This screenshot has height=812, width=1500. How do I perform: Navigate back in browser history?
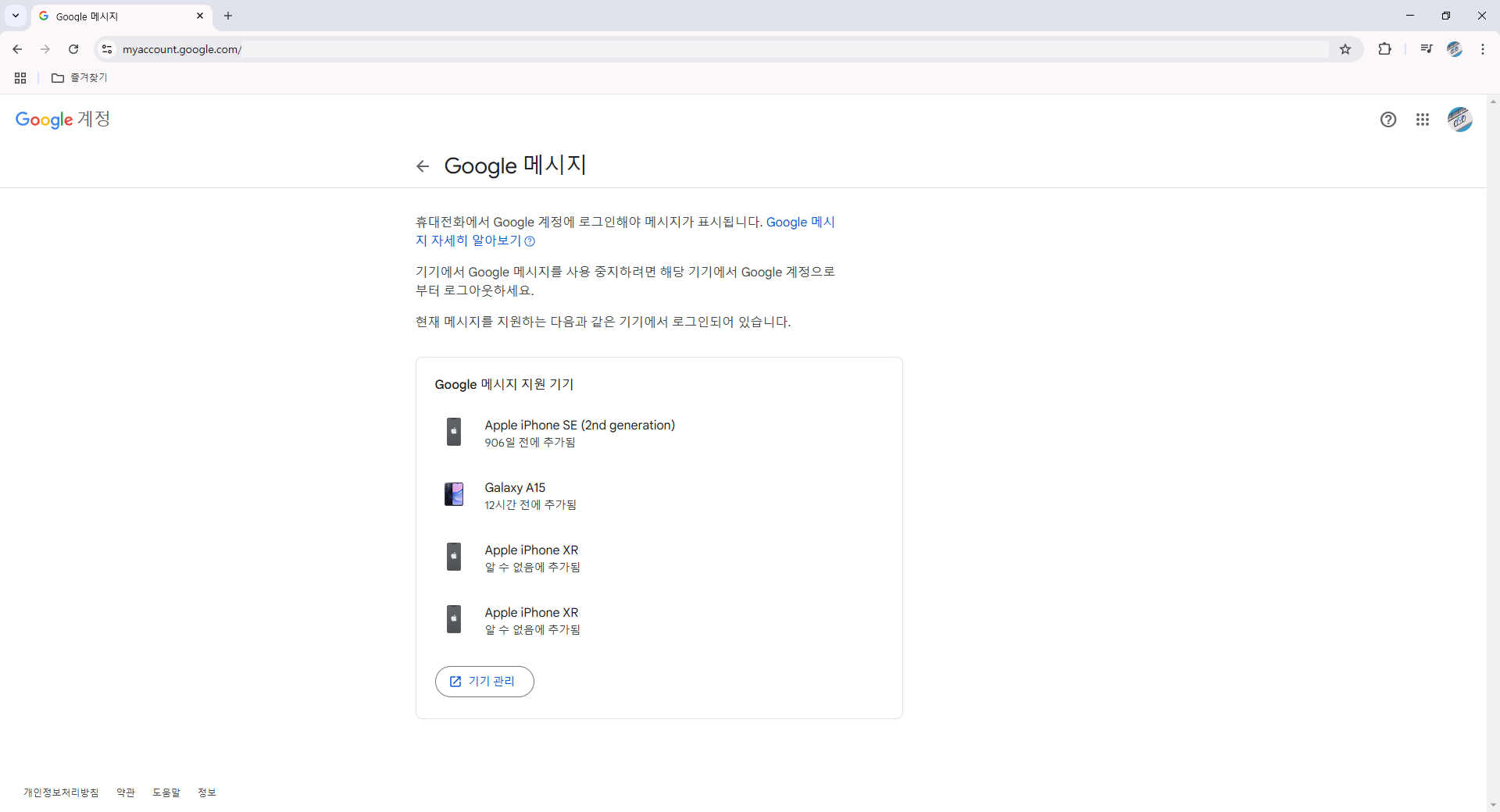(x=17, y=49)
